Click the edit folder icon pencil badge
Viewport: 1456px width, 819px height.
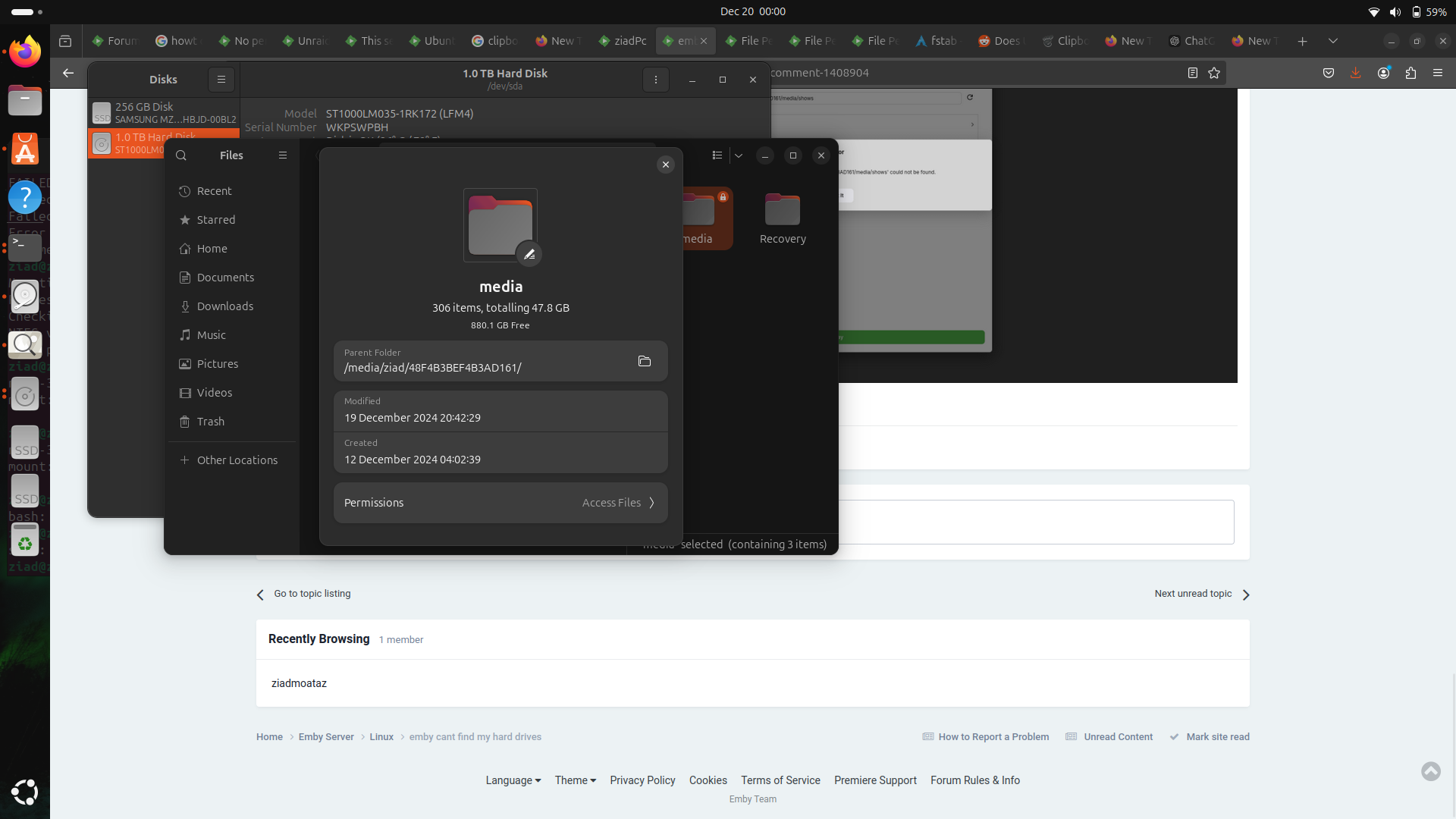pos(529,254)
